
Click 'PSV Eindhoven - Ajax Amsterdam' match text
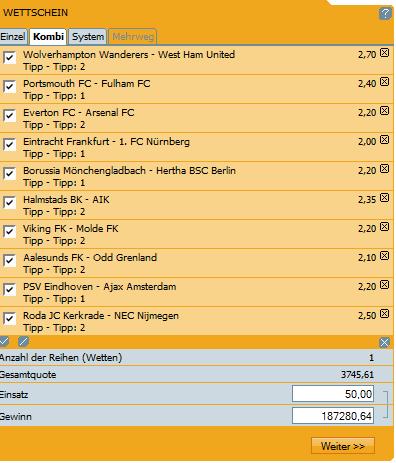tap(100, 287)
